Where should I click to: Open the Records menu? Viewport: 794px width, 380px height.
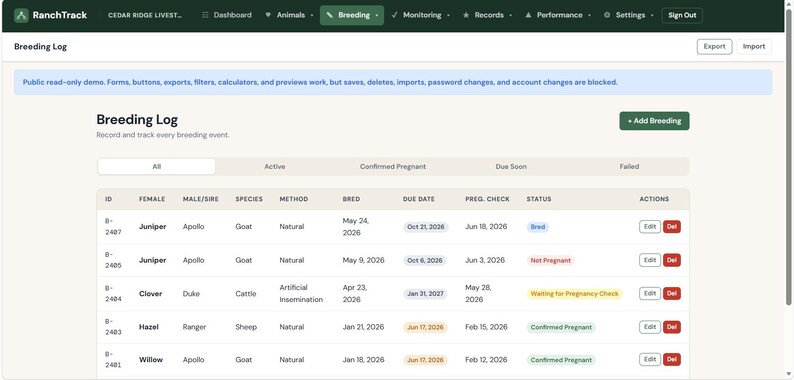tap(488, 15)
